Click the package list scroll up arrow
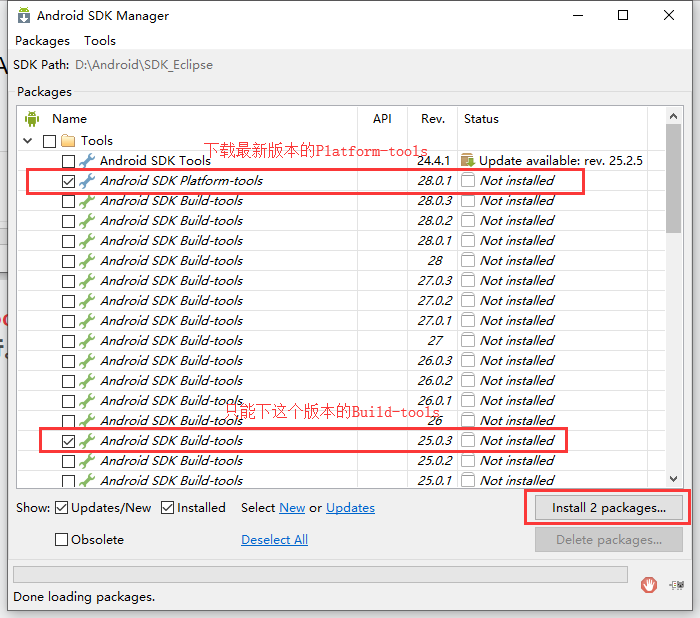Screen dimensions: 700x618 [x=674, y=116]
